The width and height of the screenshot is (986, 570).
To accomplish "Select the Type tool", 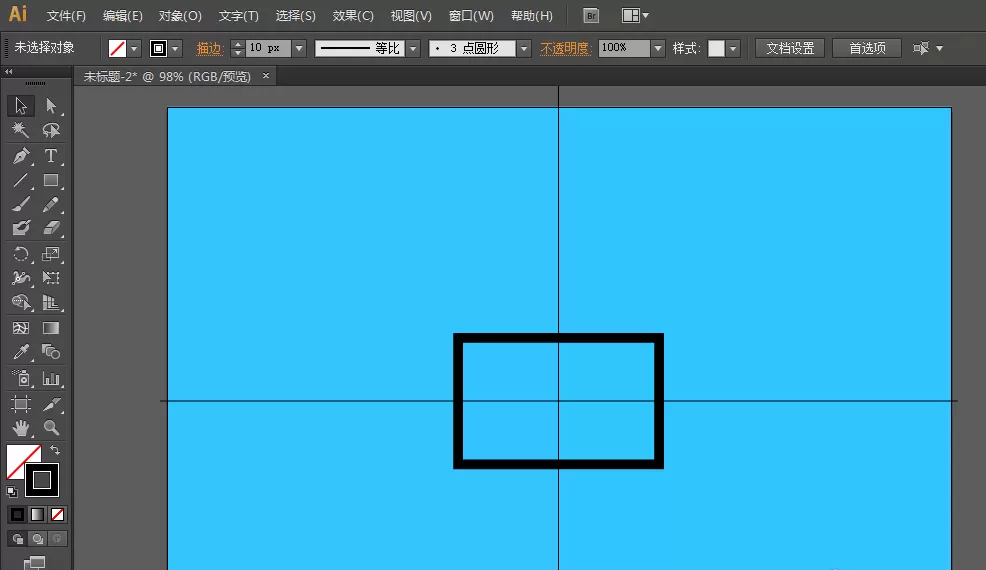I will [51, 155].
